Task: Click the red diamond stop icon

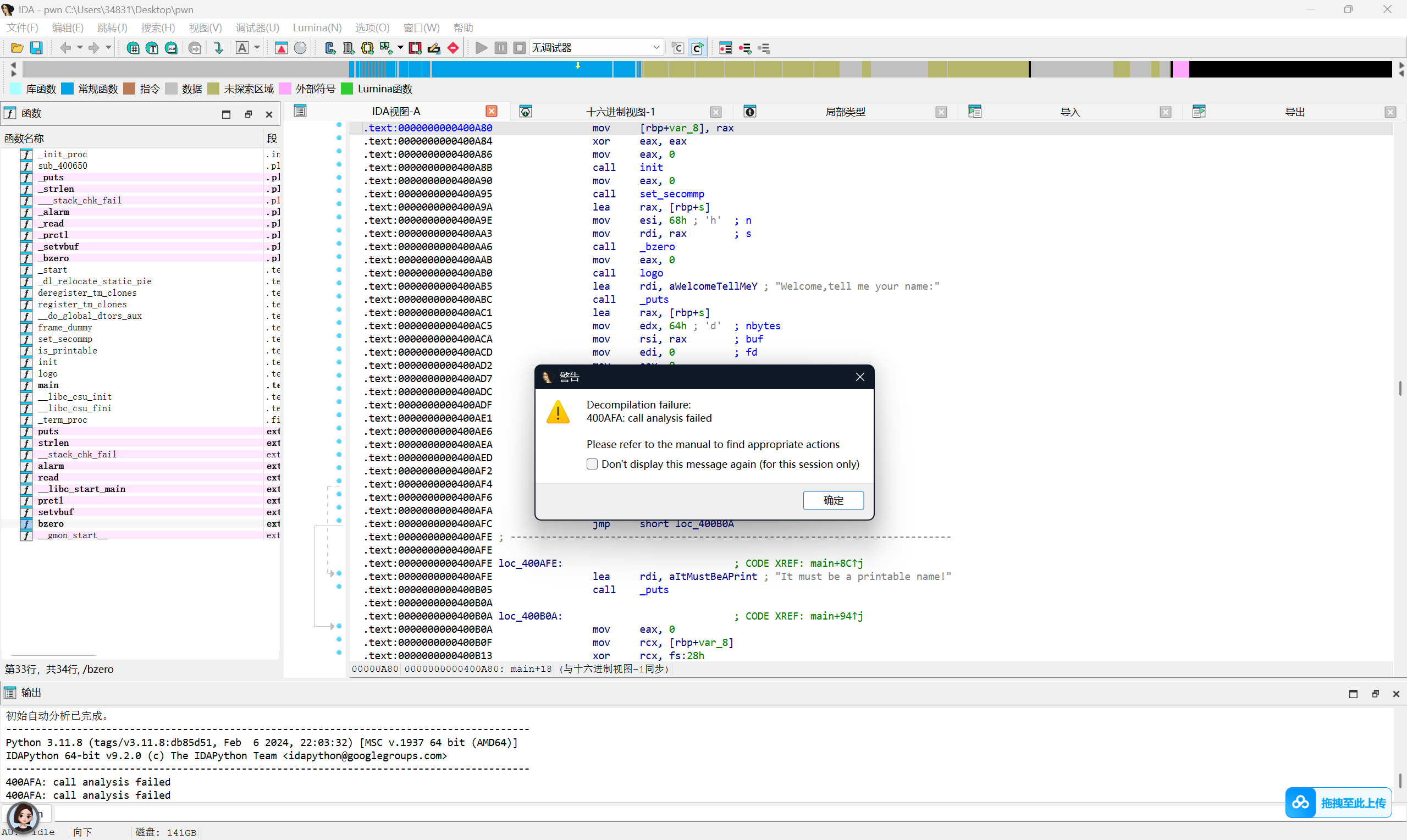Action: 453,48
